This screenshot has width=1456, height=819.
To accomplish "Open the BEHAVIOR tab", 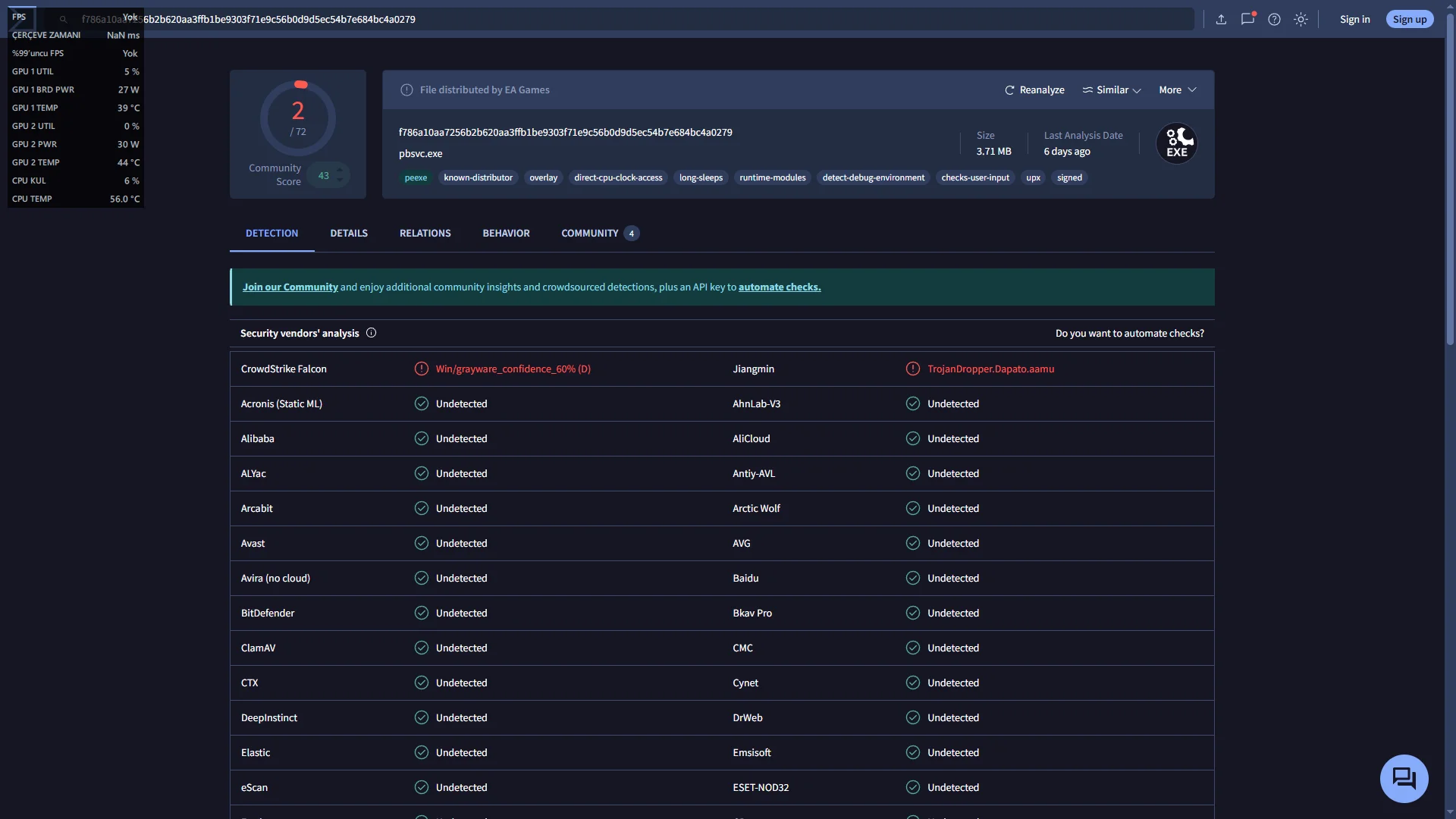I will coord(506,234).
